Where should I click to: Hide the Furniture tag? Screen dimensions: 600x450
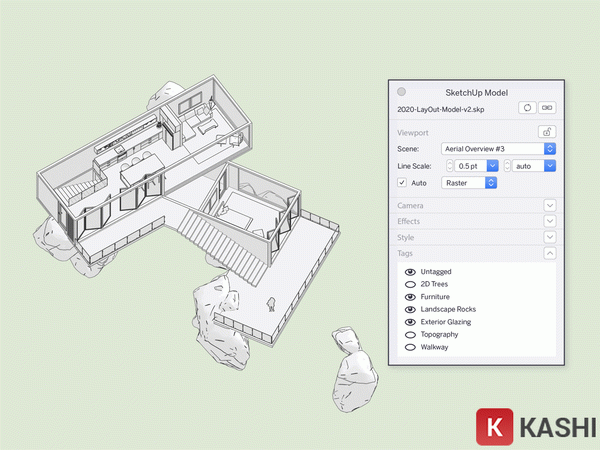click(410, 297)
